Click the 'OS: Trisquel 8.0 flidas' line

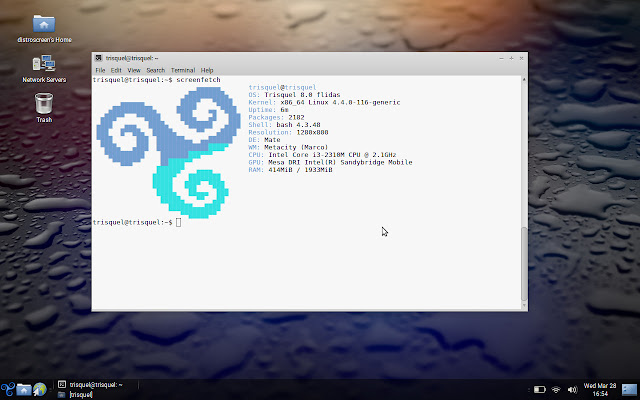pyautogui.click(x=294, y=95)
